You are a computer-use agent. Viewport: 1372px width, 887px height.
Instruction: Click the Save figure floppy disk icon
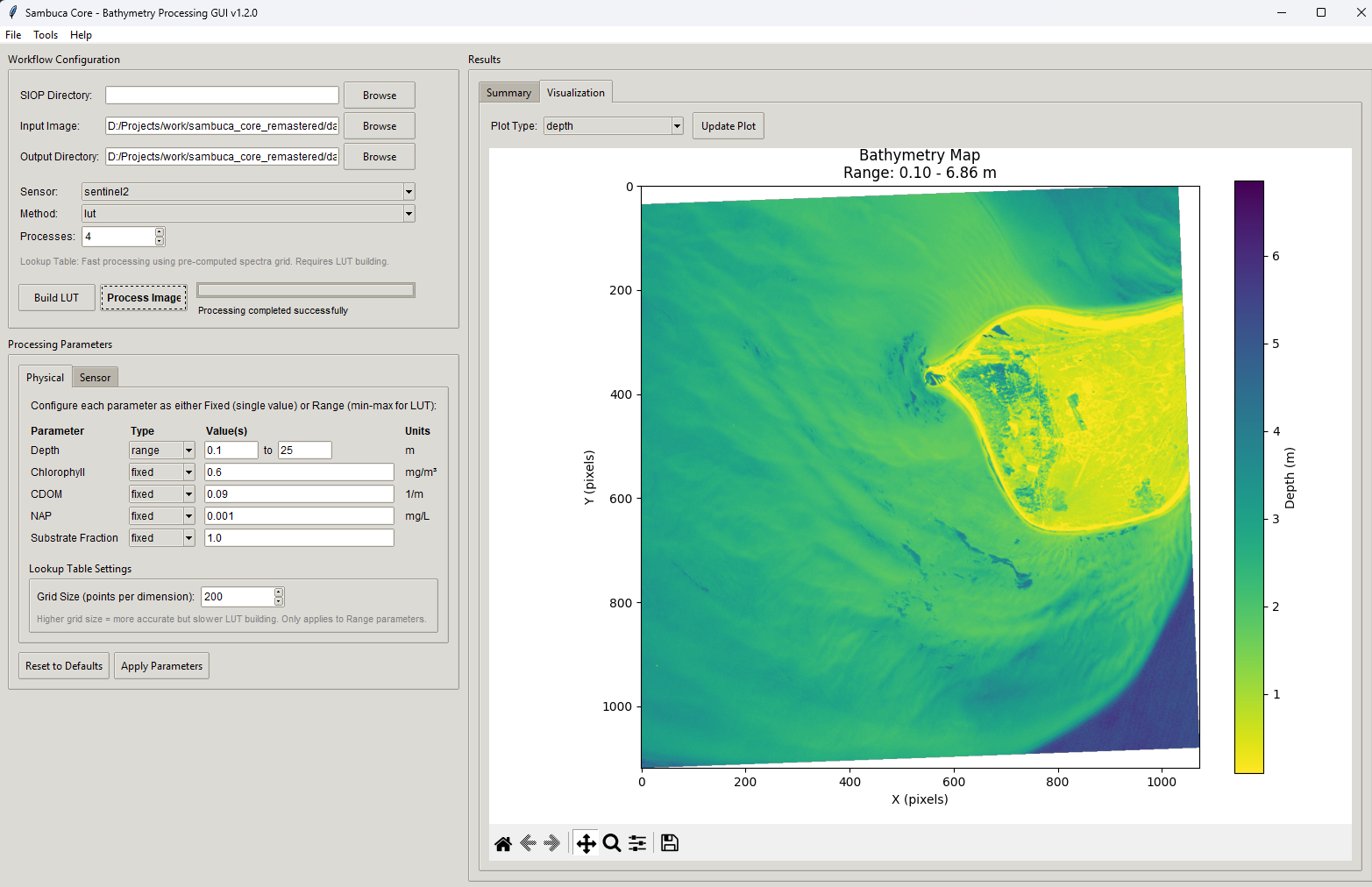coord(670,843)
